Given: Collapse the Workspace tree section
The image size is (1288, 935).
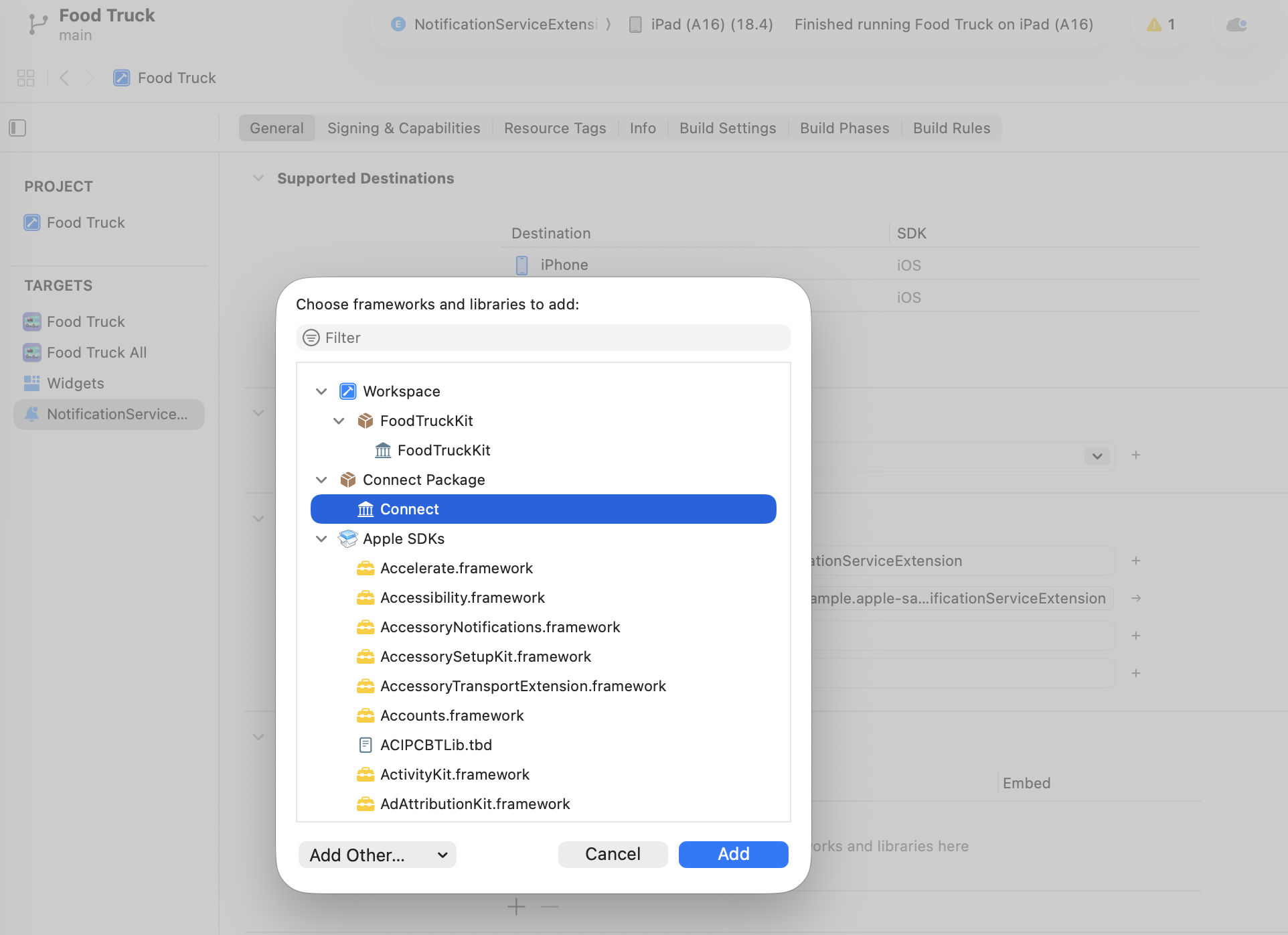Looking at the screenshot, I should (322, 391).
